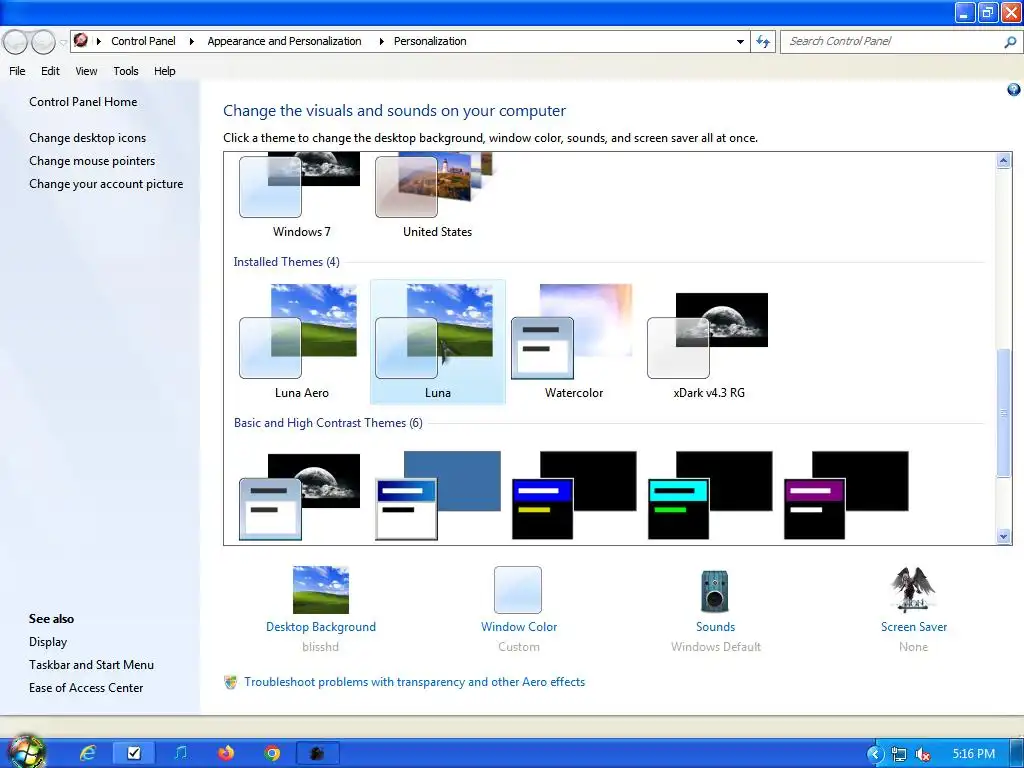Go to Control Panel Home

tap(83, 102)
